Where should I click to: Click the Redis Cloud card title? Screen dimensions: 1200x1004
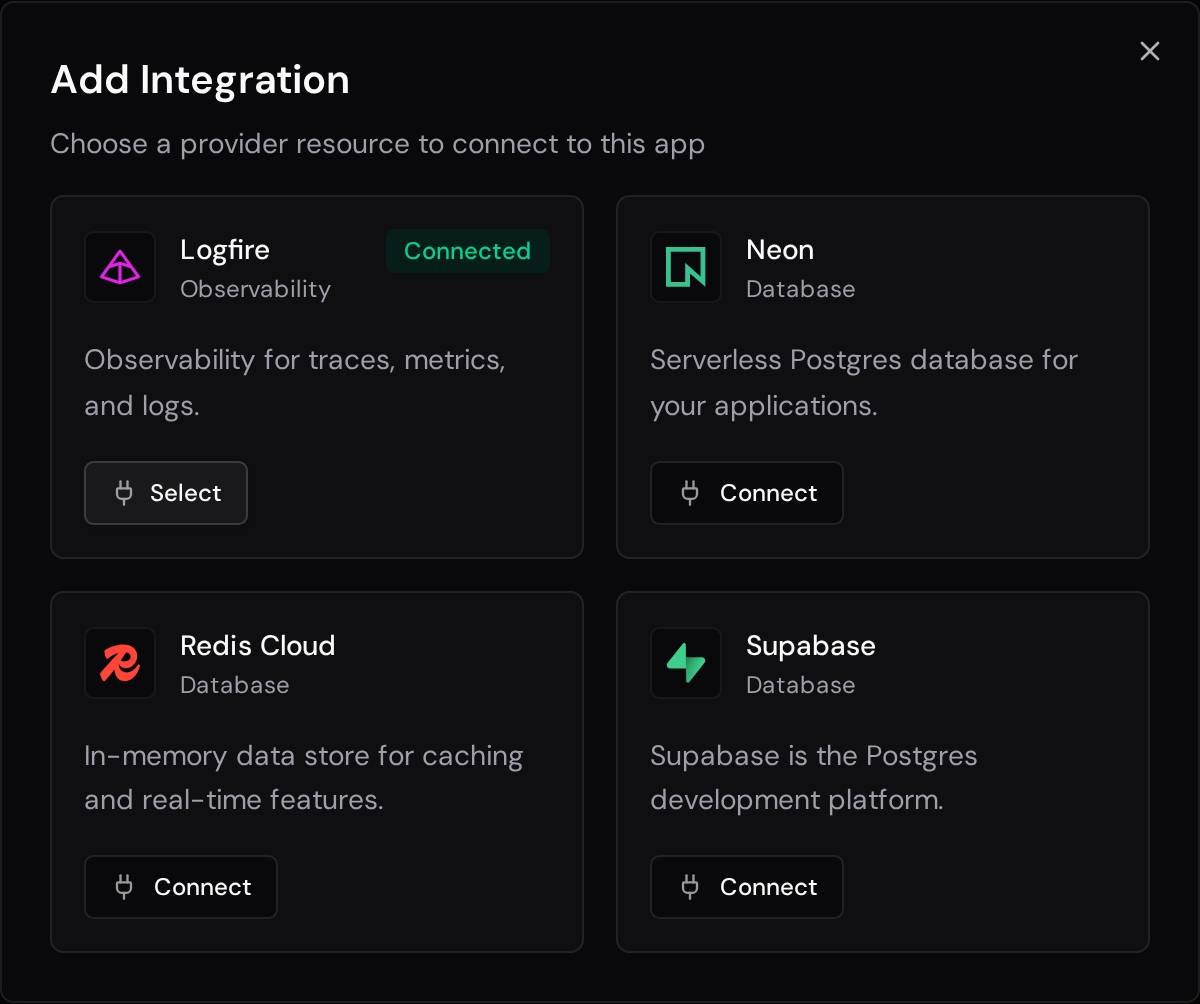[258, 646]
